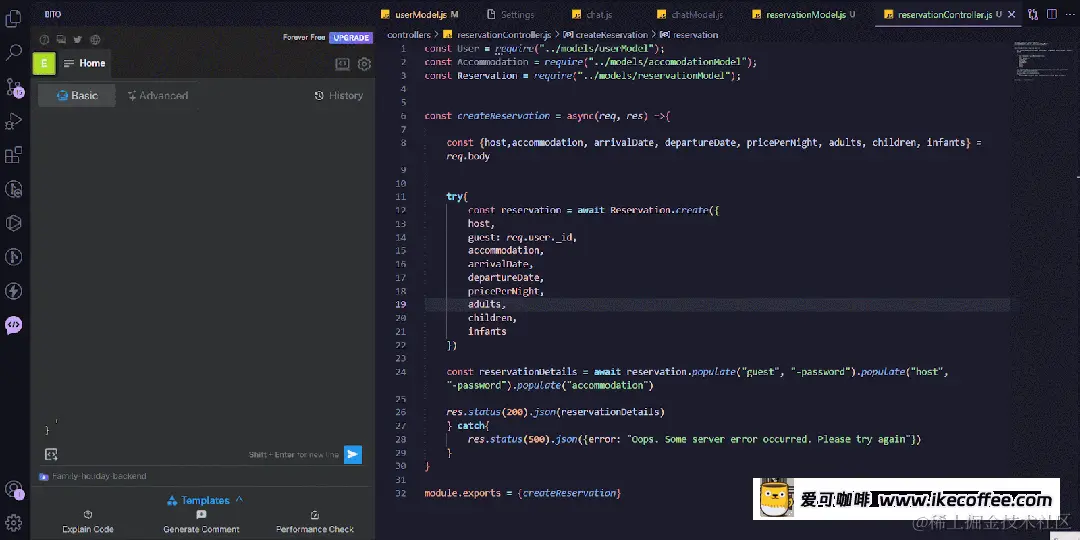This screenshot has width=1080, height=540.
Task: Open Bito's Twitter bird icon
Action: 78,40
